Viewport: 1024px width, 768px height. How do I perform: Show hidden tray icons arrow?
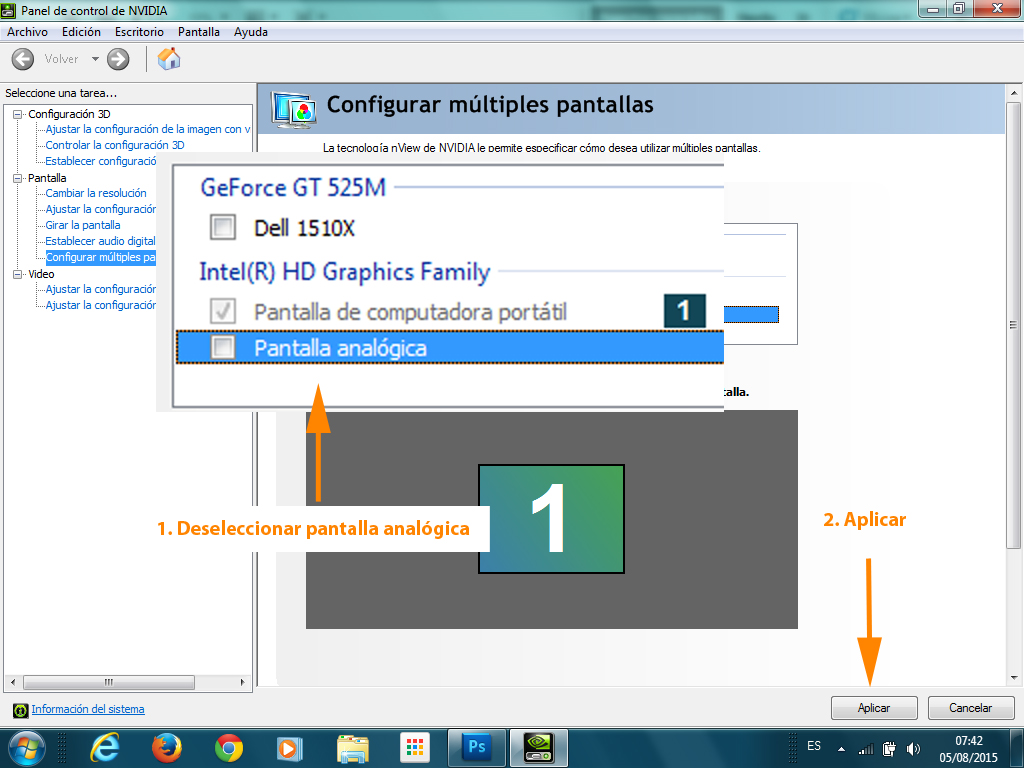[842, 749]
